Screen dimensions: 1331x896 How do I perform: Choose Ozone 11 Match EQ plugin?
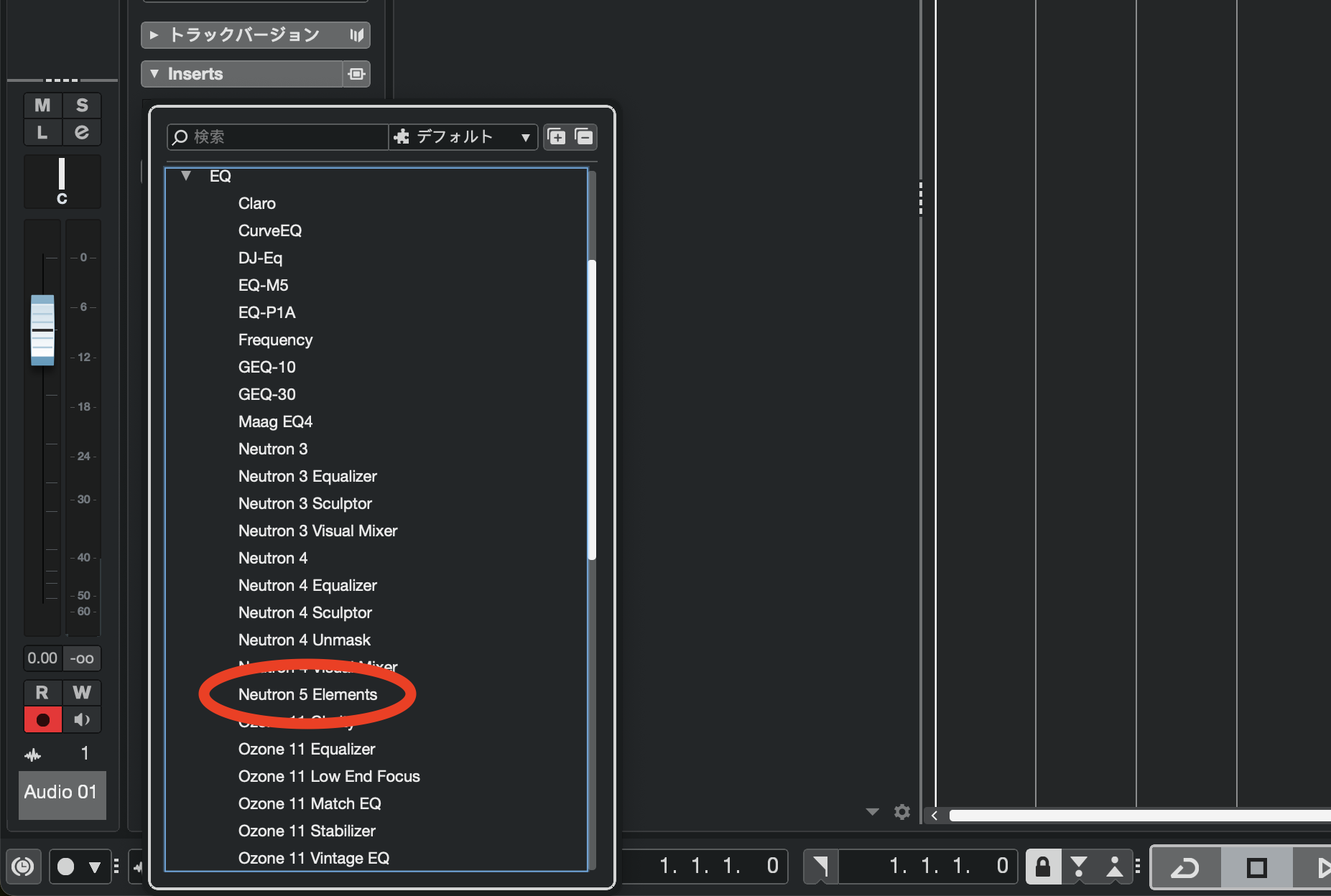tap(310, 803)
